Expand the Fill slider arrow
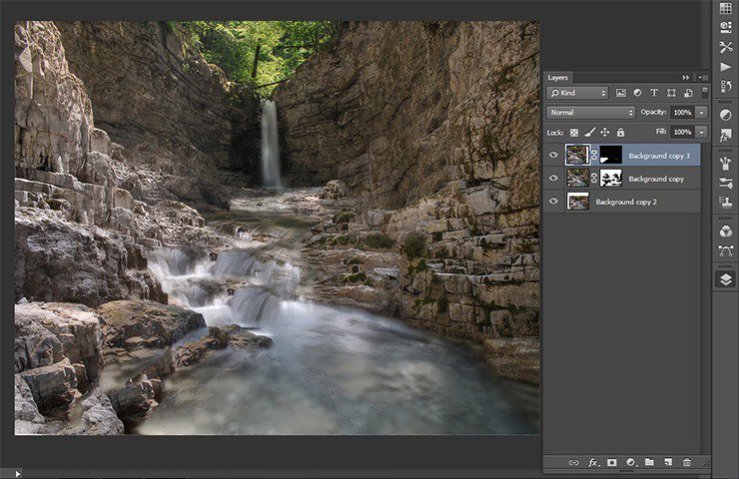739x479 pixels. coord(702,132)
